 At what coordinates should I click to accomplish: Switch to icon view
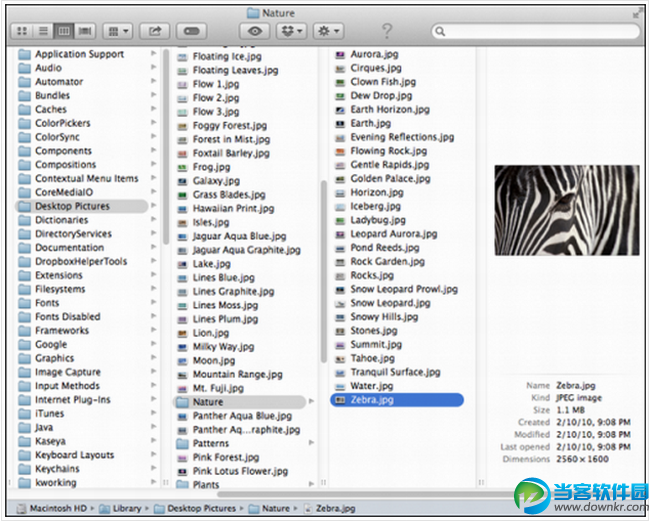[x=22, y=31]
